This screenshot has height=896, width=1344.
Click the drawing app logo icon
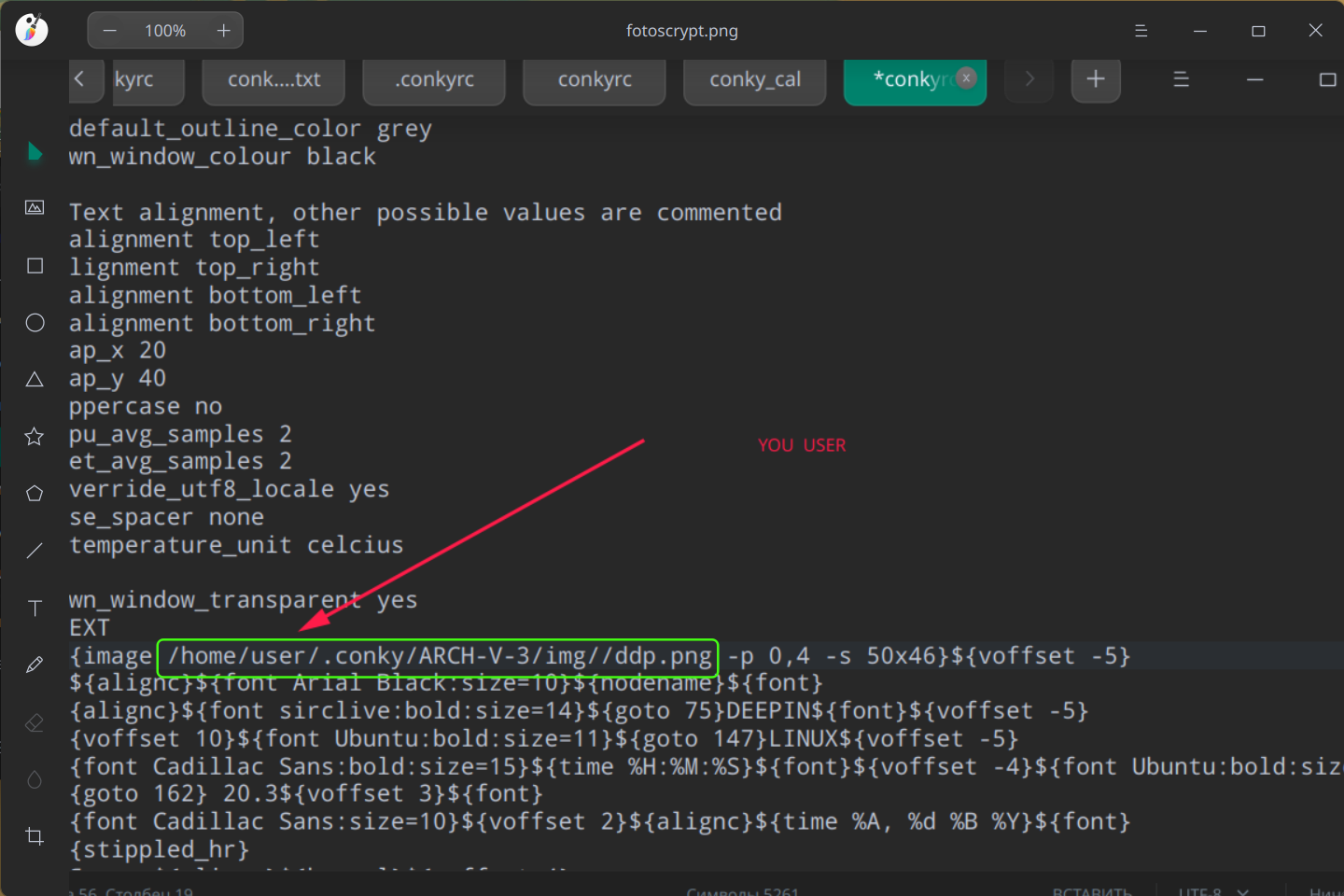pos(32,30)
